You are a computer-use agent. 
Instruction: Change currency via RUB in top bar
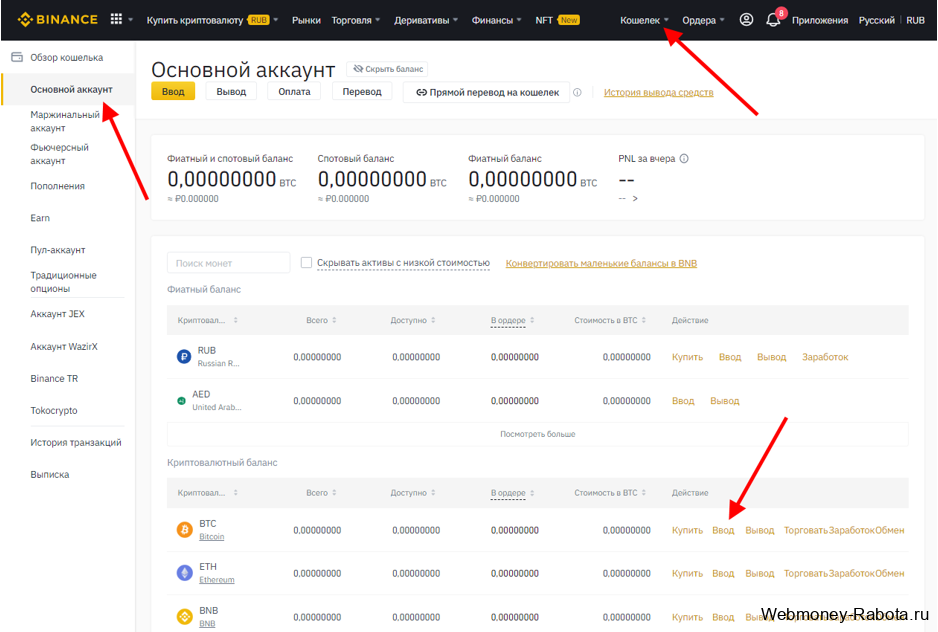(x=915, y=20)
